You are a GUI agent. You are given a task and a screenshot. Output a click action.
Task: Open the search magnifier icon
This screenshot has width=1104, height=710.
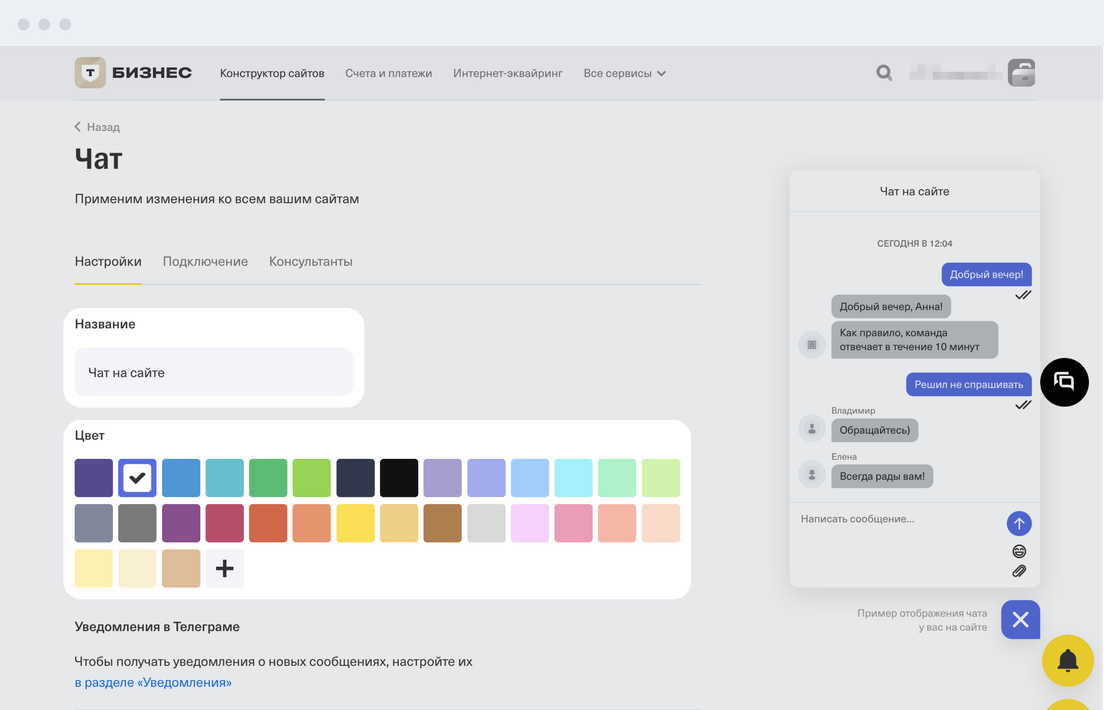(884, 73)
